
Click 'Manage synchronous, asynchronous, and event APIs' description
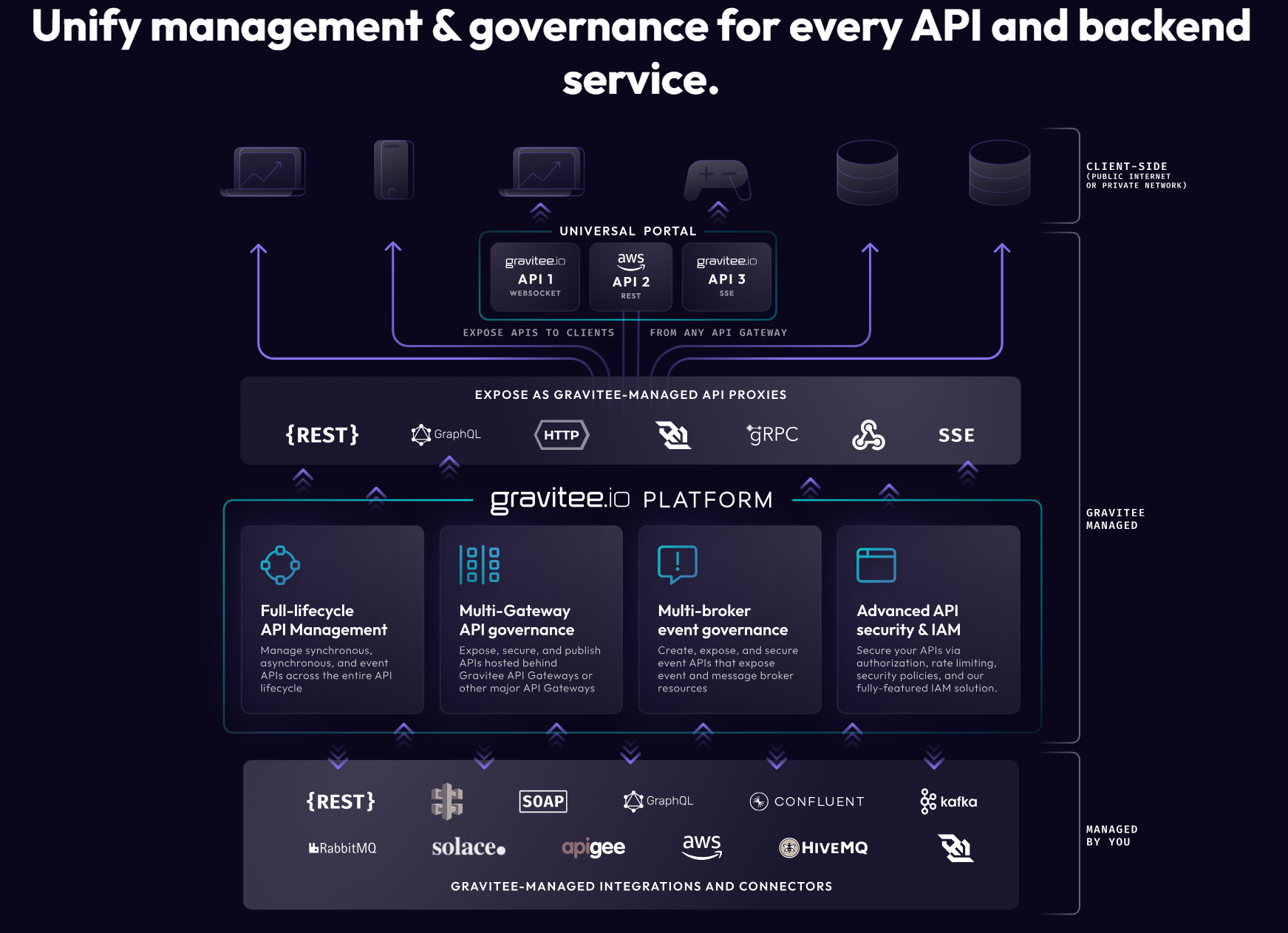(x=326, y=669)
